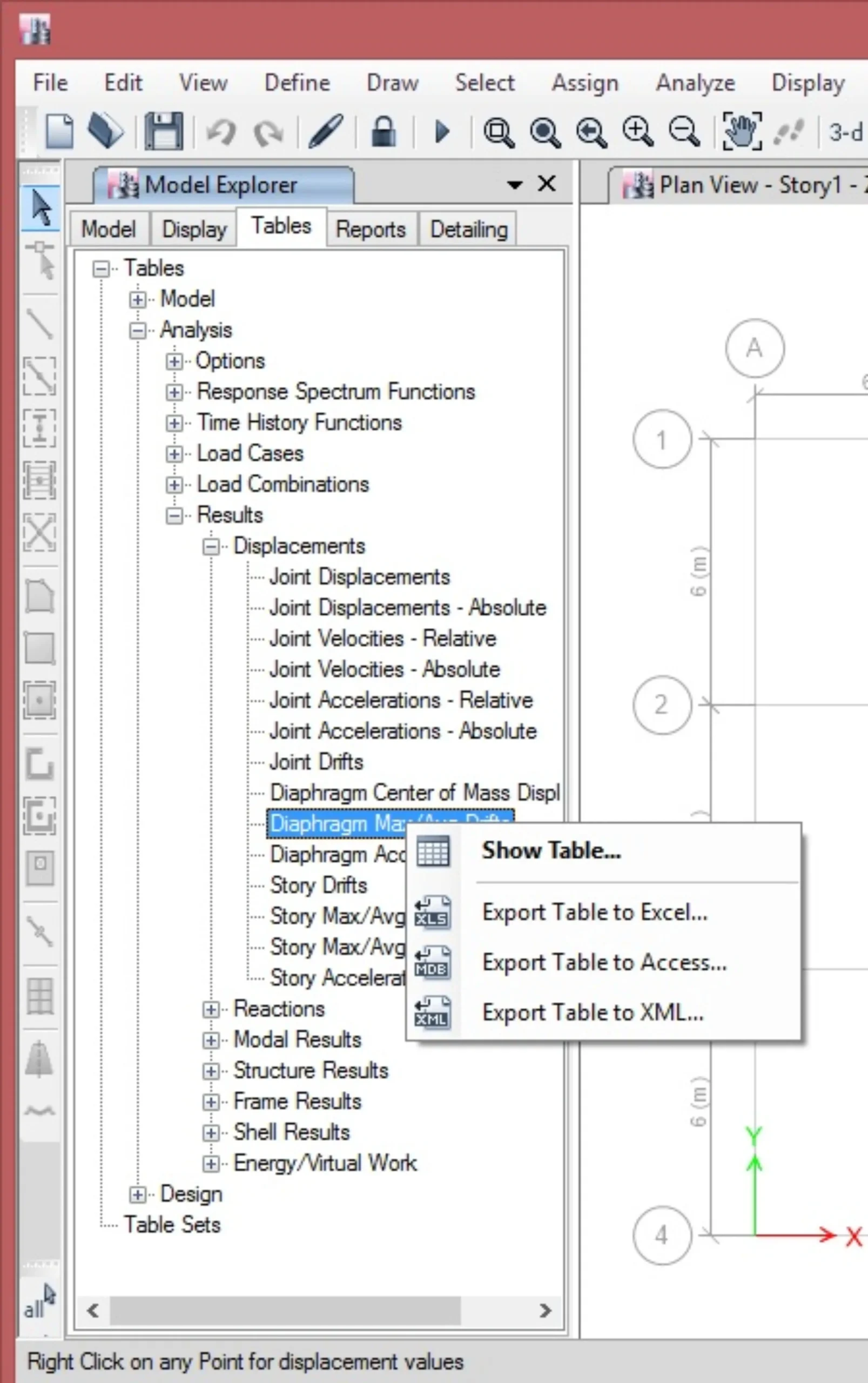Open the Model Explorer panel dropdown arrow
The height and width of the screenshot is (1383, 868).
coord(514,185)
